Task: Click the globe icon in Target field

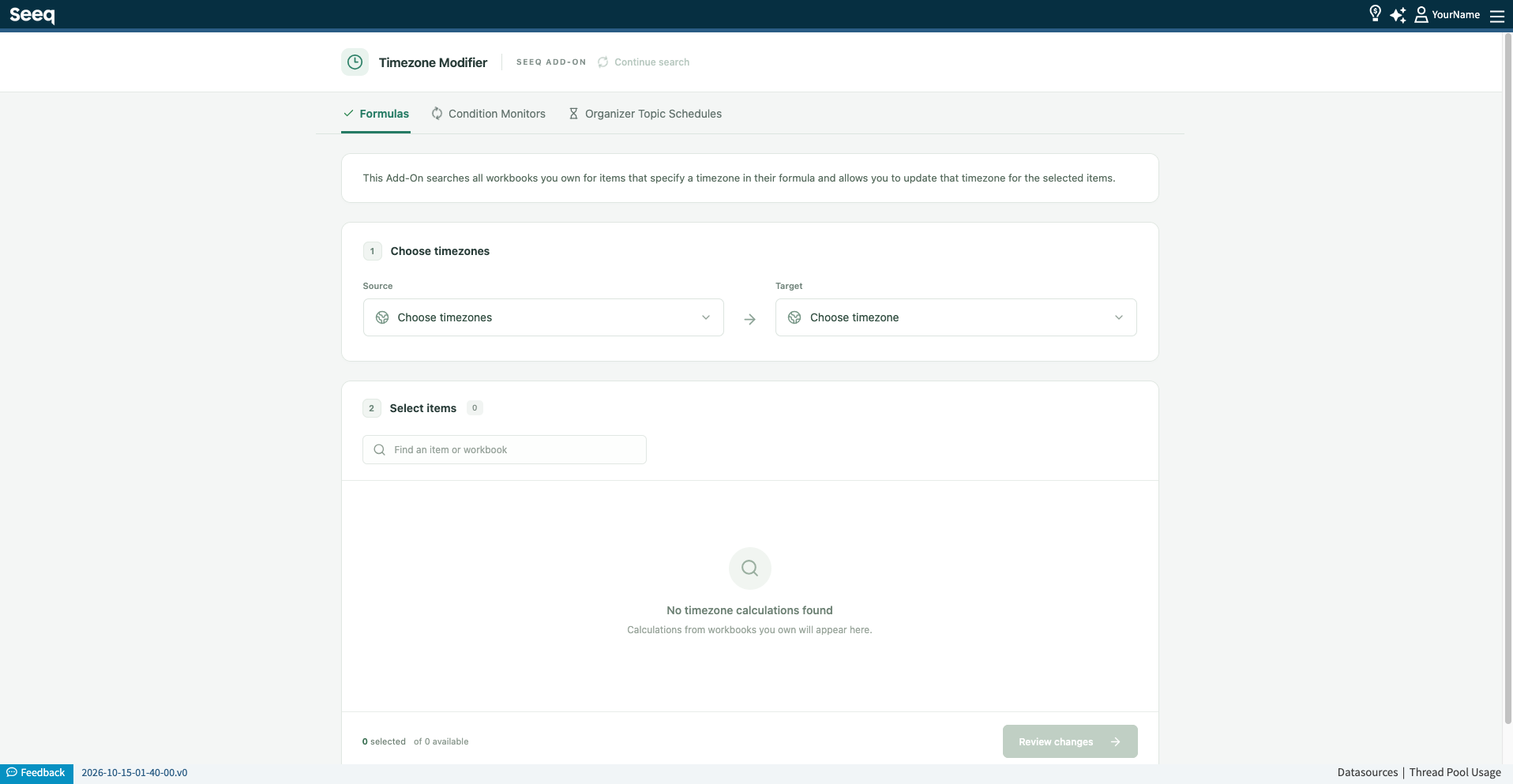Action: pyautogui.click(x=794, y=317)
